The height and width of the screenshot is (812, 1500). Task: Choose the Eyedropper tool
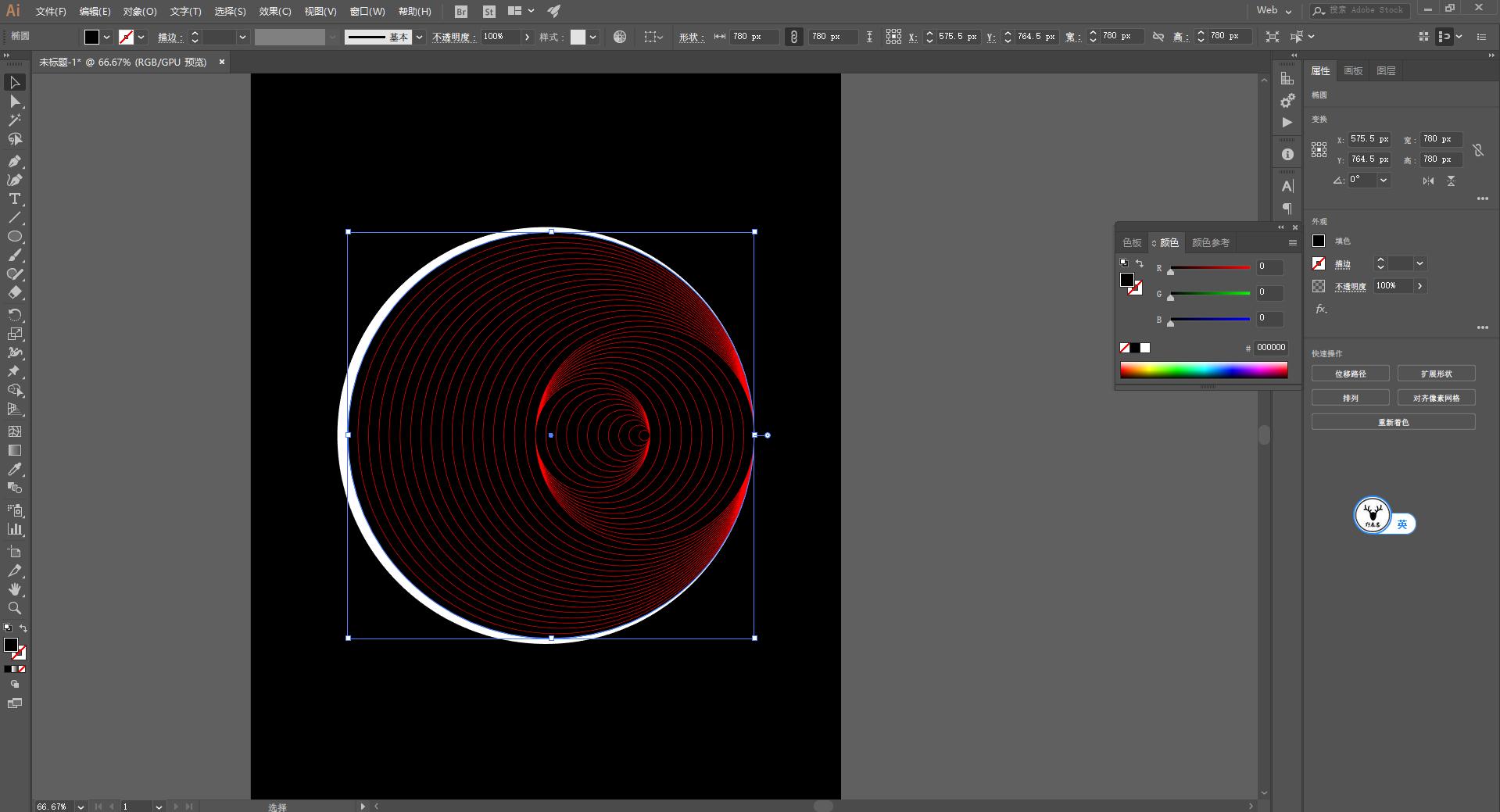click(x=14, y=470)
